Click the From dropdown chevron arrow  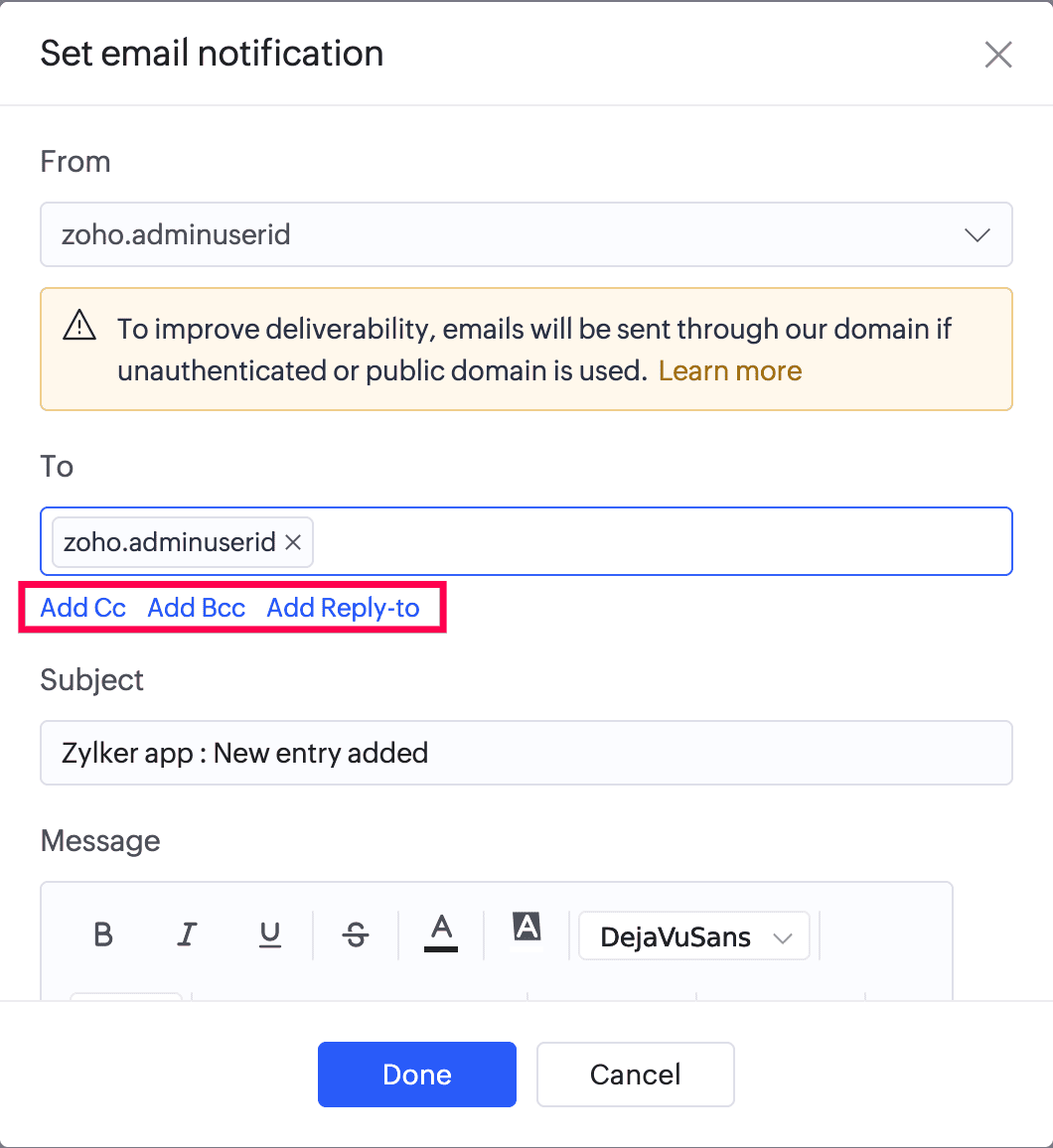tap(978, 235)
